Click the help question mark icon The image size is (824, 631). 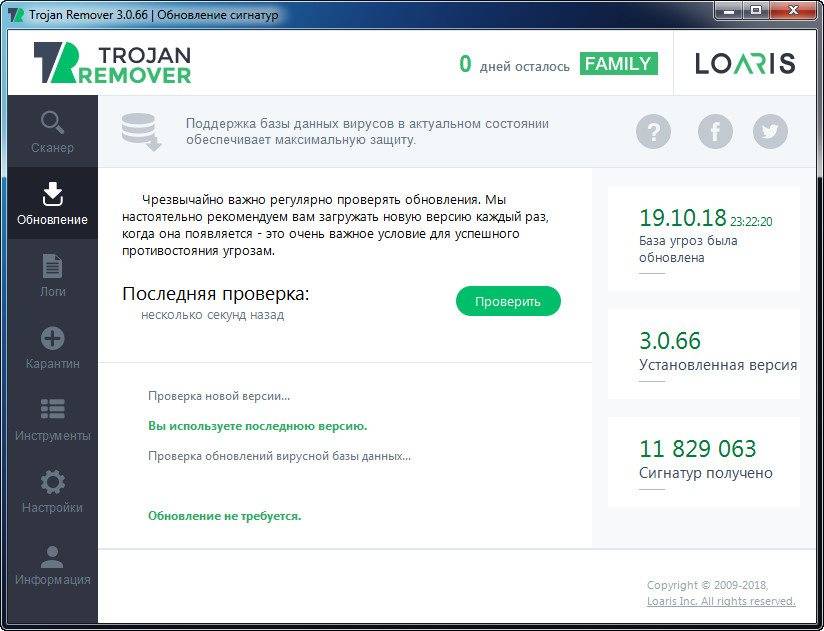click(x=653, y=131)
